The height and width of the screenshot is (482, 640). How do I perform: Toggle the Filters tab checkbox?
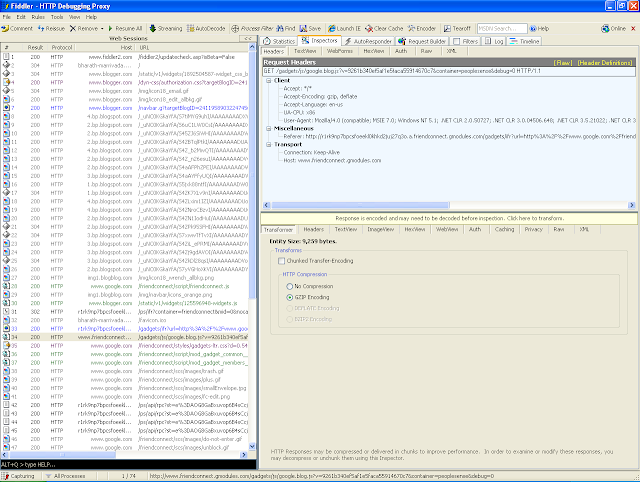(457, 41)
